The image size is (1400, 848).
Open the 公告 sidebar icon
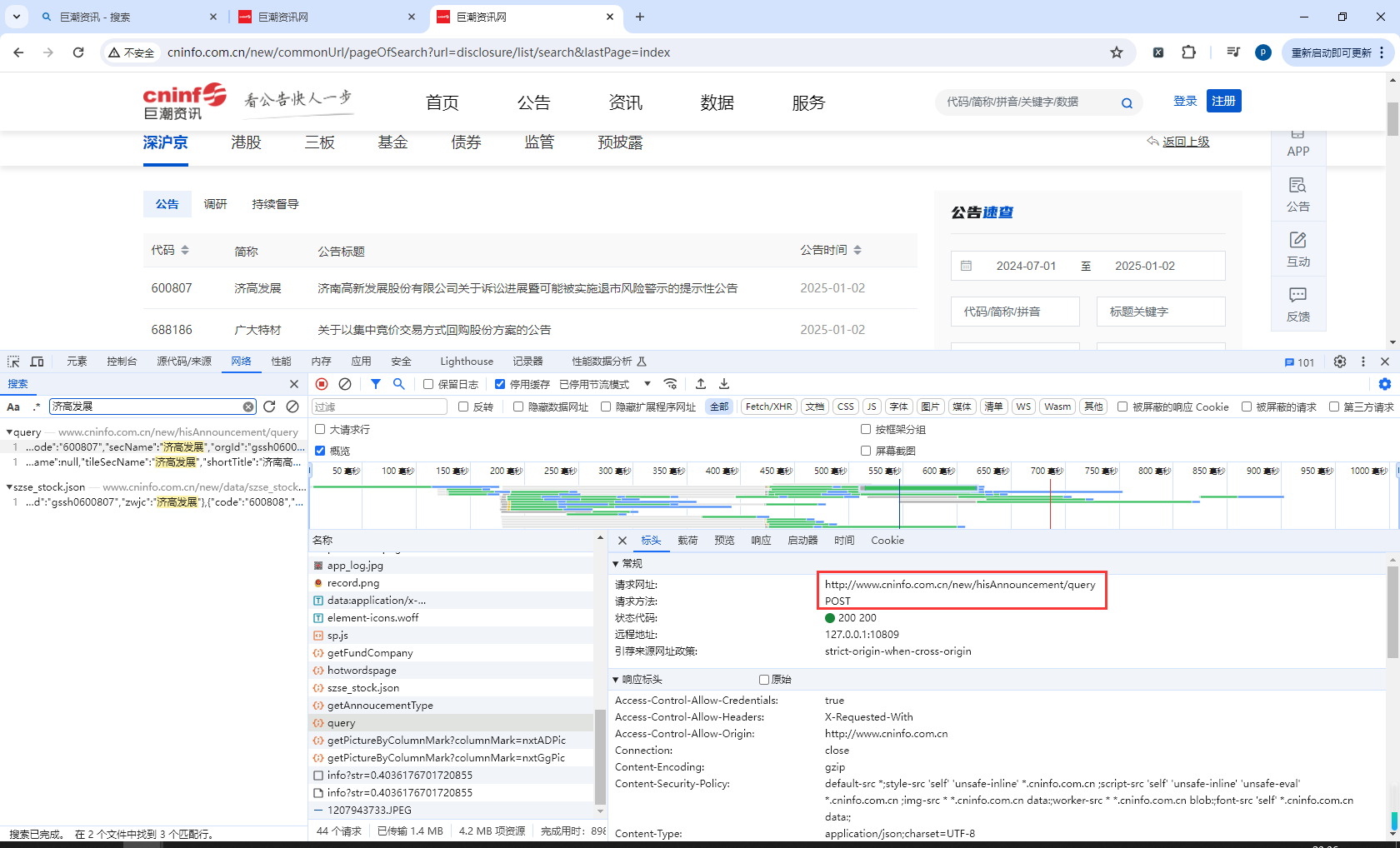(1298, 194)
